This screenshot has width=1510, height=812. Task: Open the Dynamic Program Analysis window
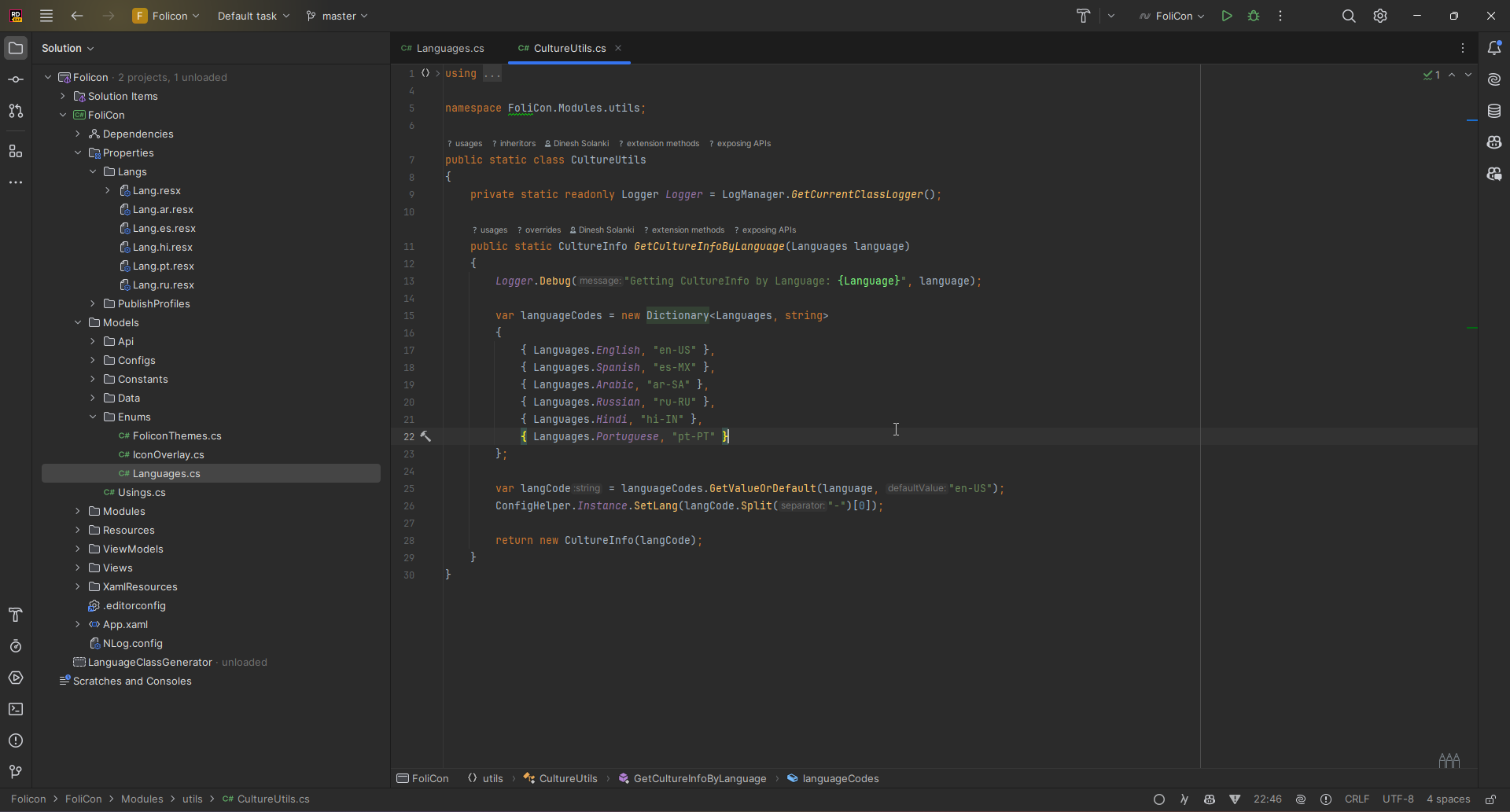click(x=16, y=646)
